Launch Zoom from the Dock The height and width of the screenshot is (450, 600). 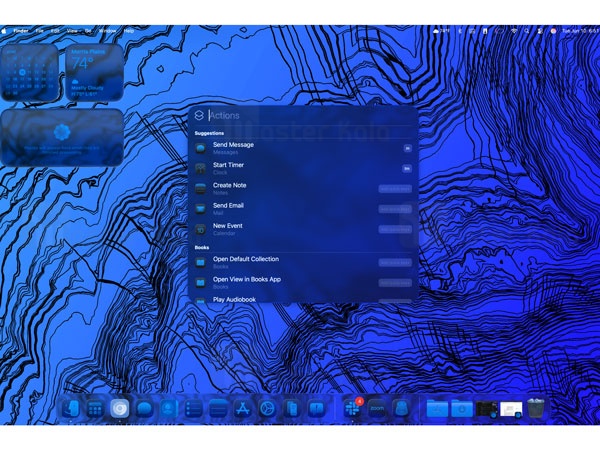(x=377, y=408)
